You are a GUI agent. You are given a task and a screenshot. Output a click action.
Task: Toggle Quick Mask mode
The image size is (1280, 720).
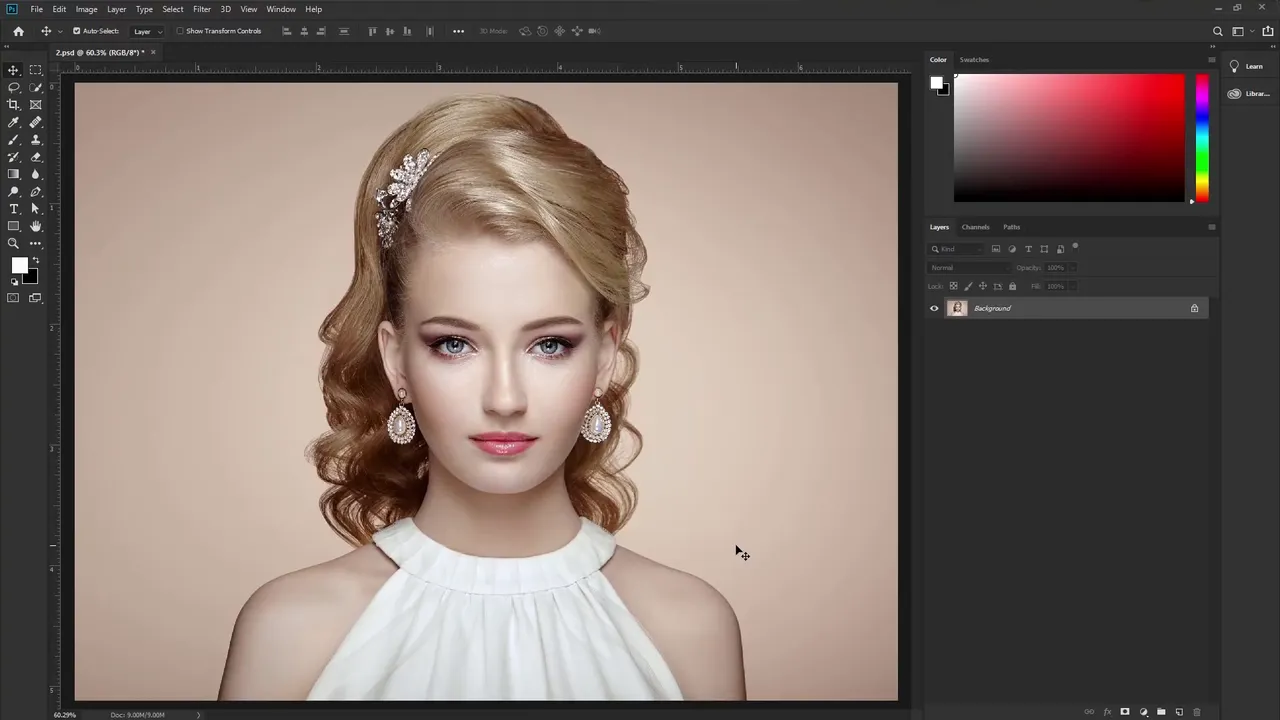[14, 298]
